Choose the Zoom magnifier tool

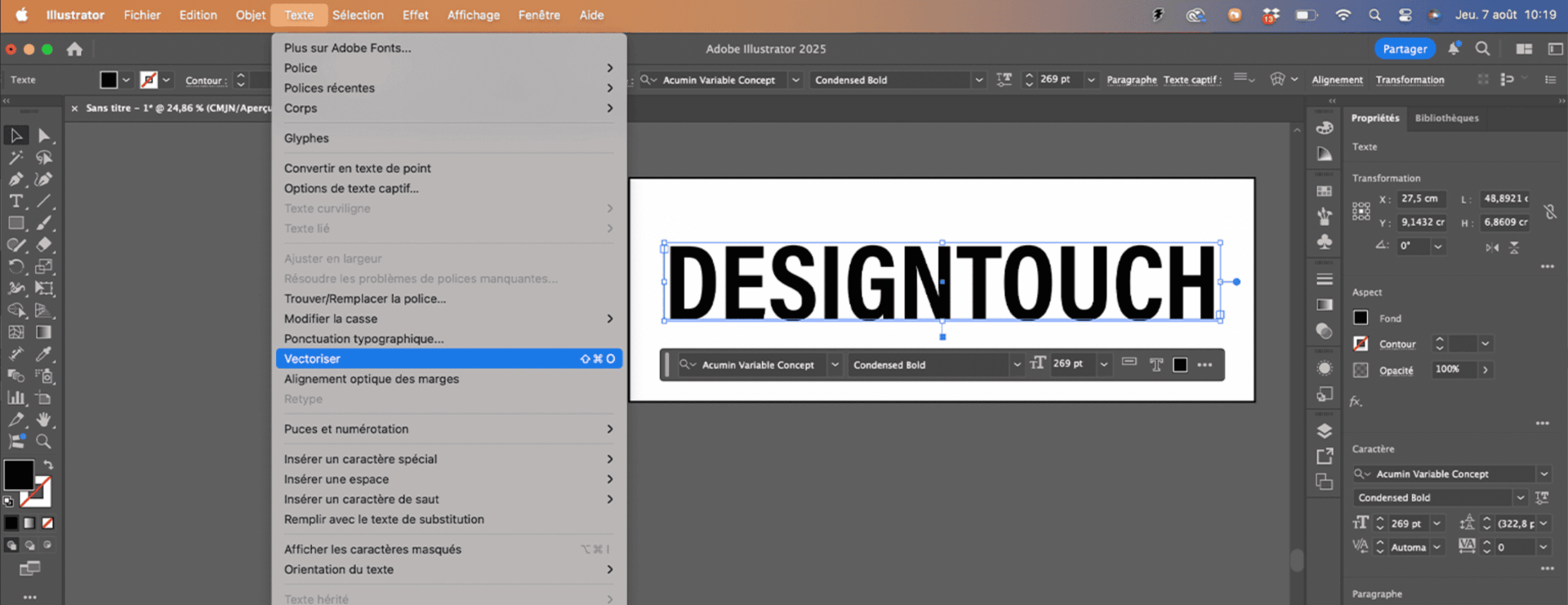44,442
